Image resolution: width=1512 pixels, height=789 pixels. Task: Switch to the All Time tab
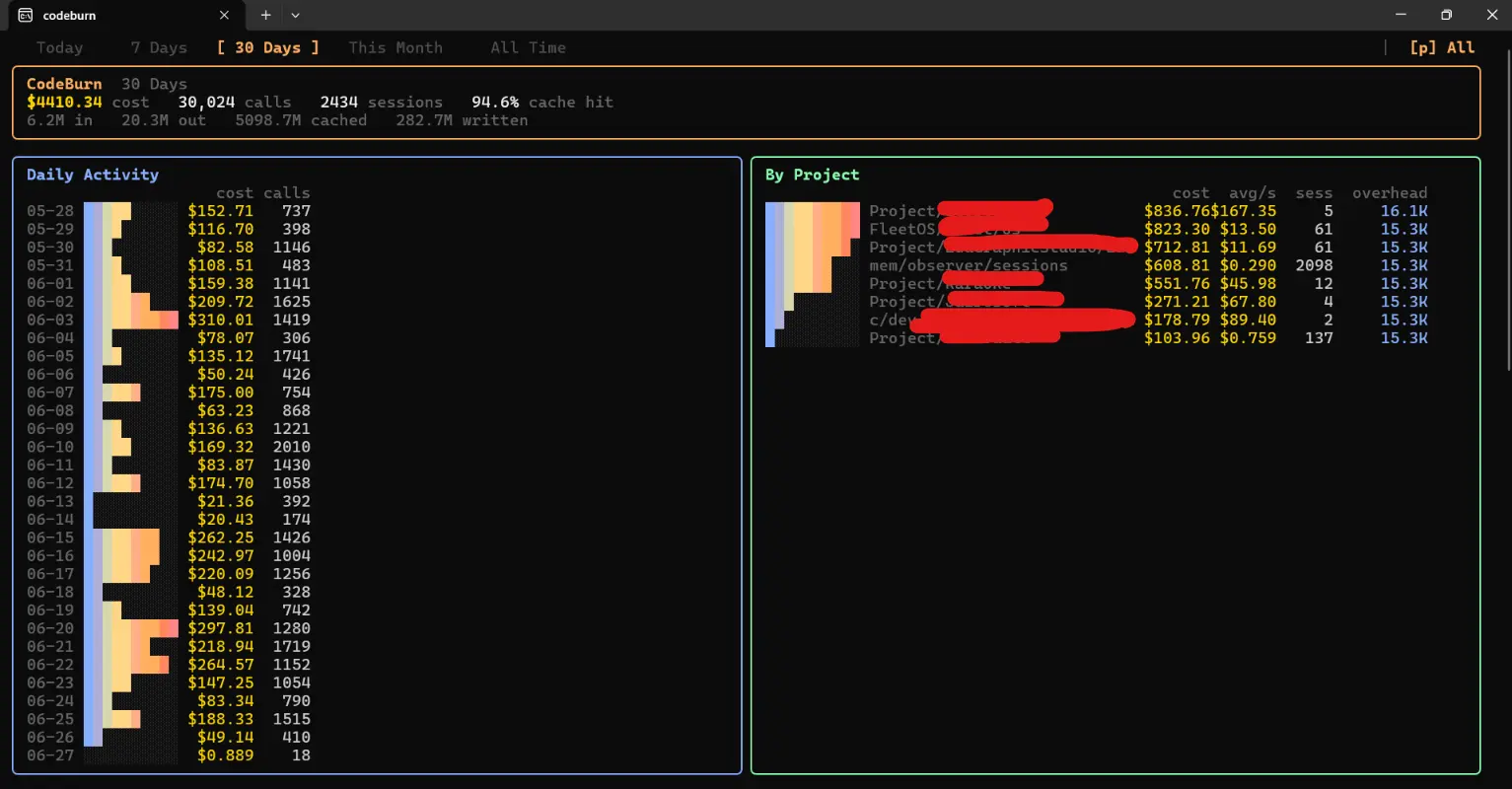(528, 47)
